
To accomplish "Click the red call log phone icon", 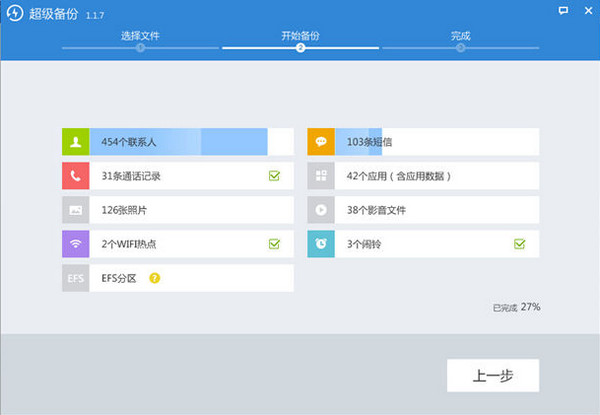I will point(76,176).
